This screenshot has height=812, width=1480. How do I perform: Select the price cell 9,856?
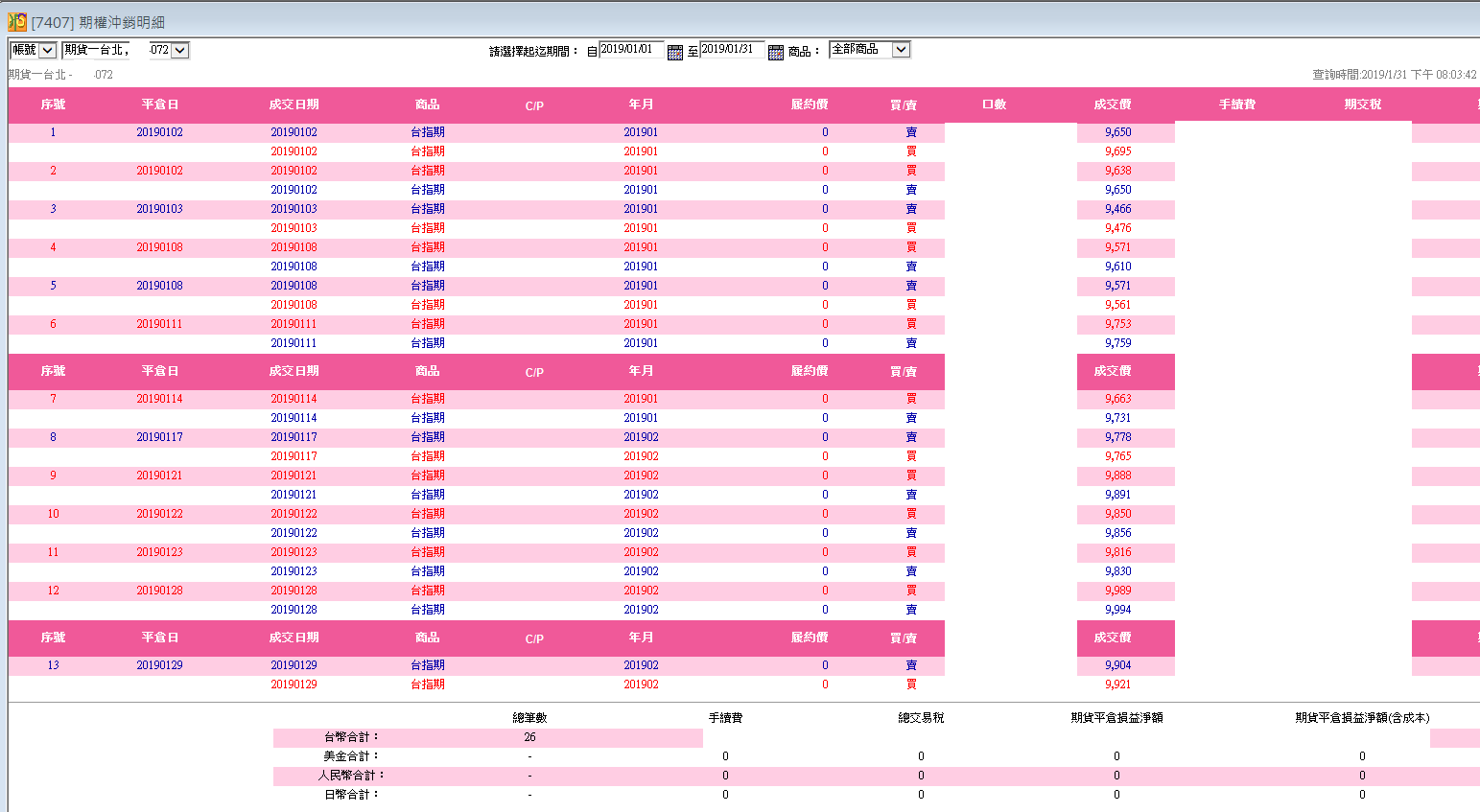1117,533
